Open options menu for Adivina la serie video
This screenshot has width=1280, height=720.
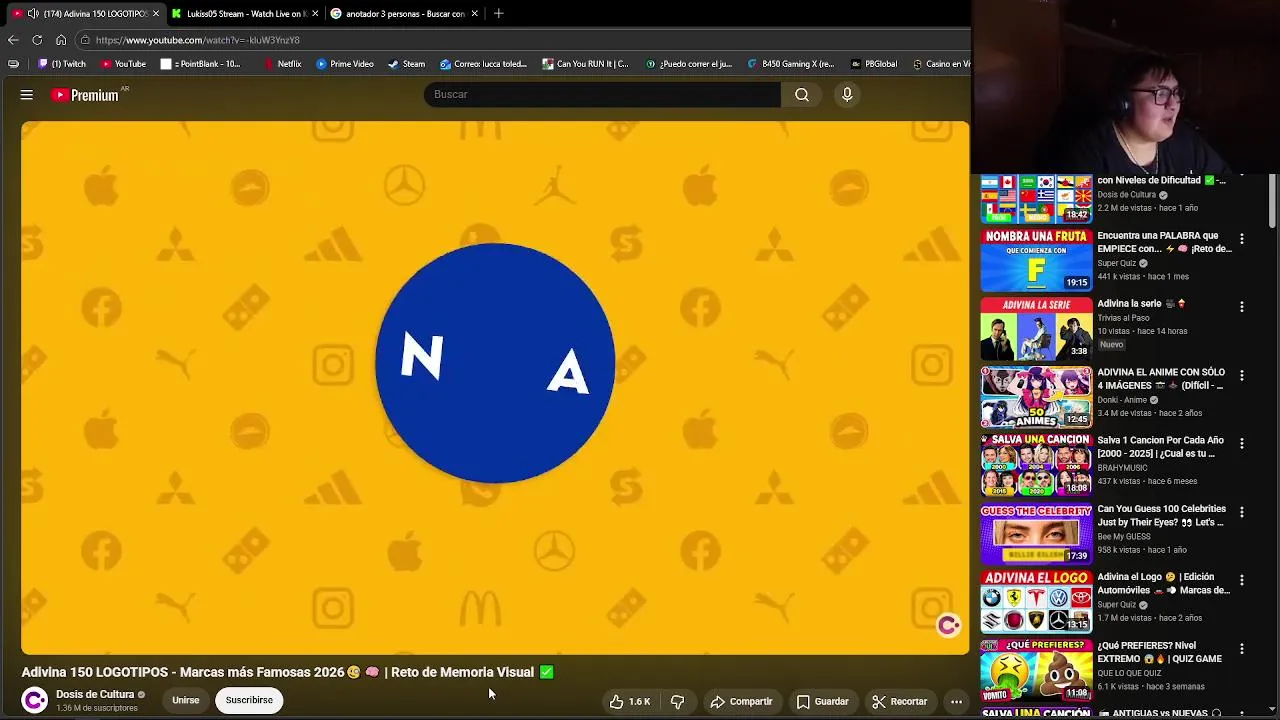coord(1242,307)
